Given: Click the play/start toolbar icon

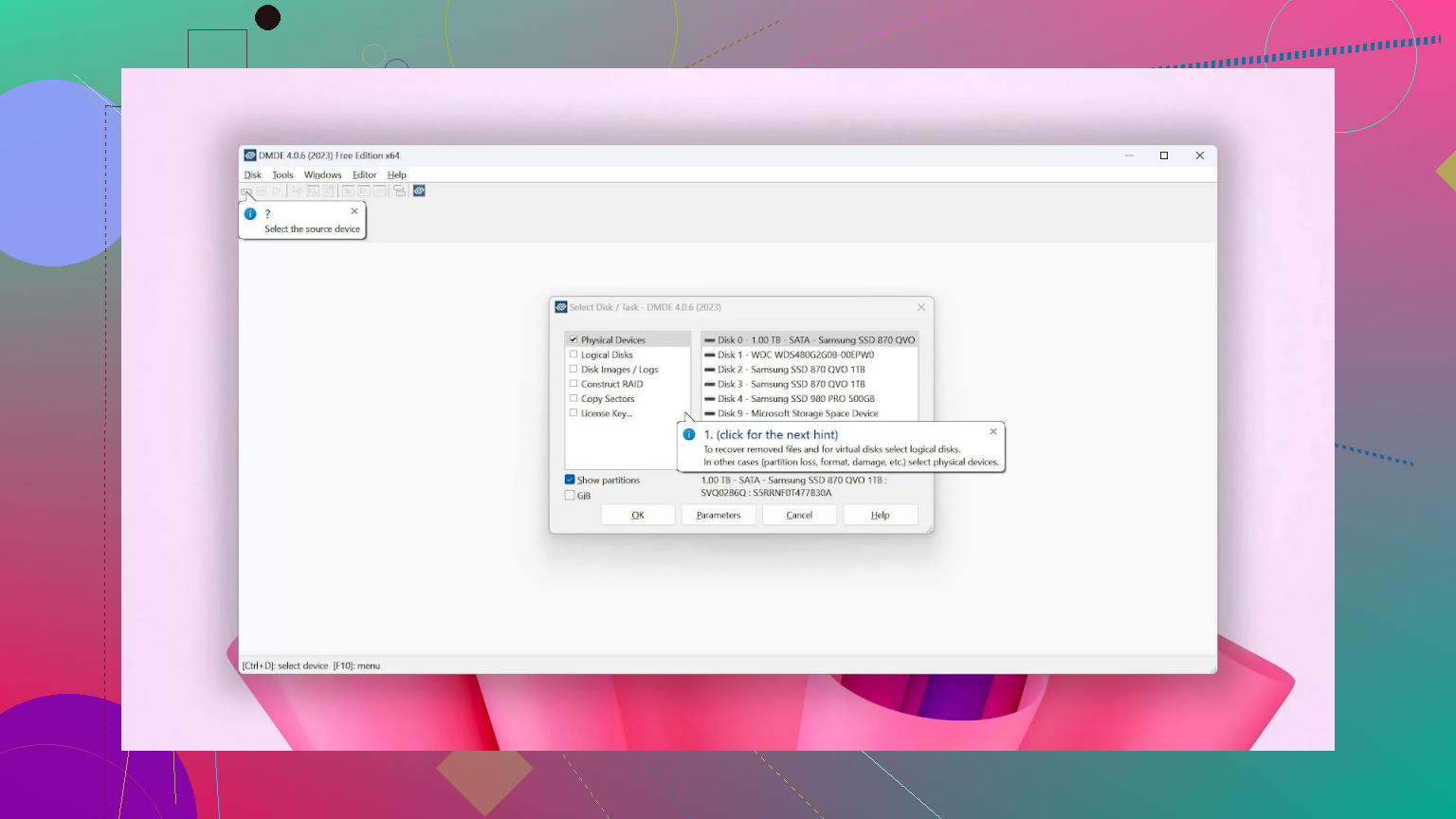Looking at the screenshot, I should coord(277,191).
